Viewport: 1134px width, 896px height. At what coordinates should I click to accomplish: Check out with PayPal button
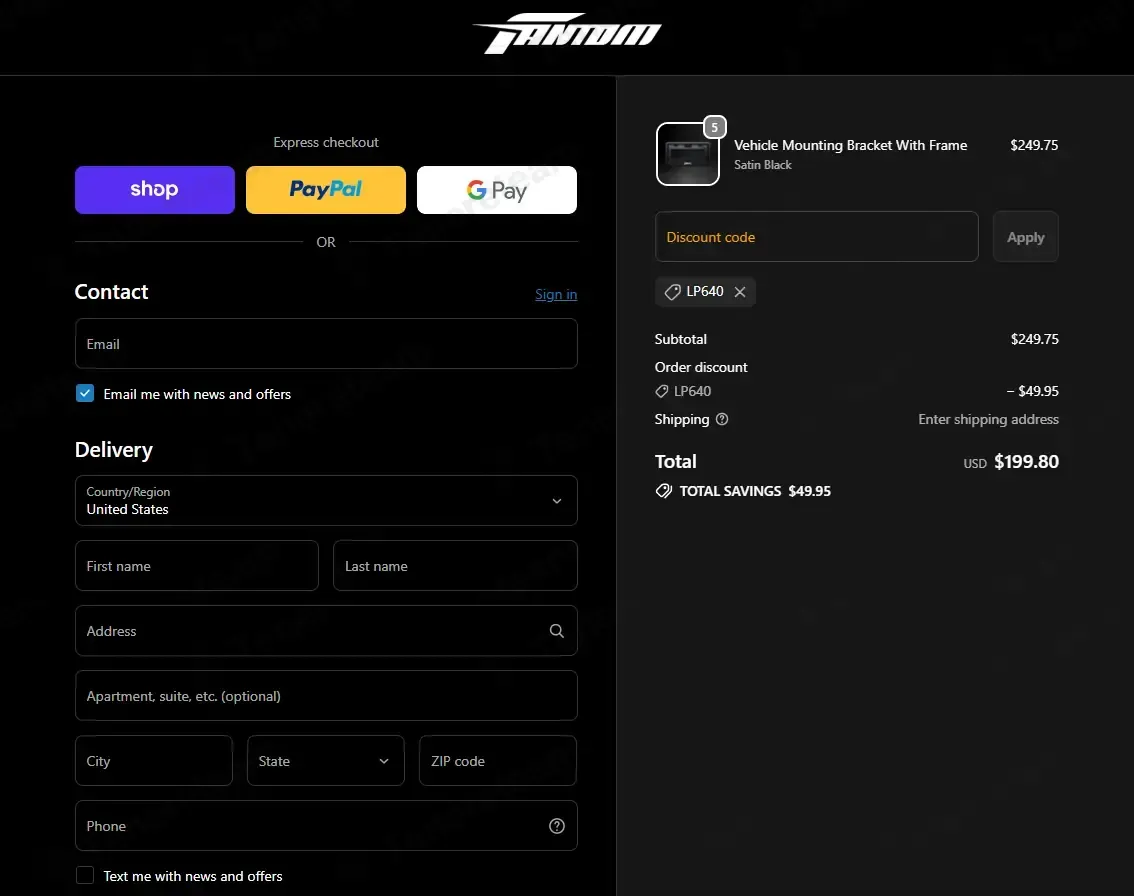click(x=325, y=190)
